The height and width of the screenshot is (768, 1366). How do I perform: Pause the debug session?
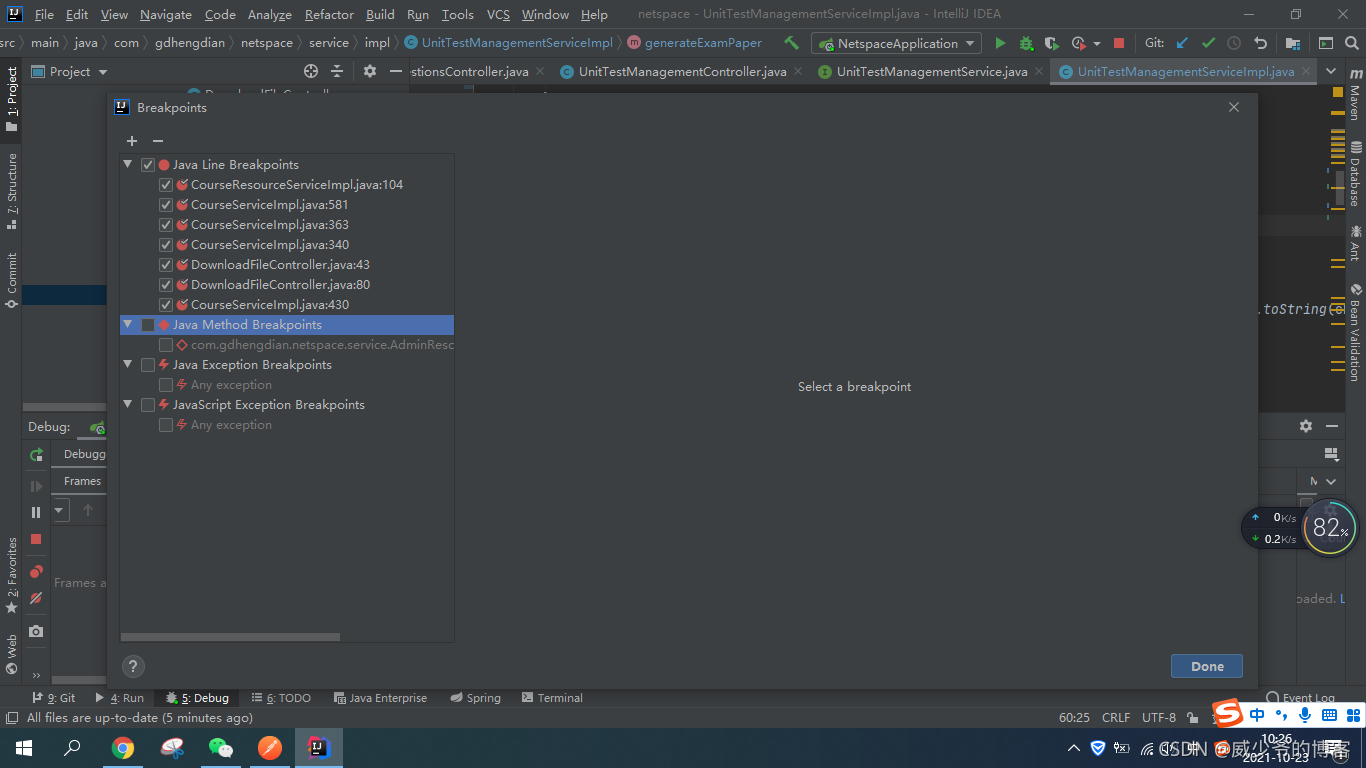pos(34,510)
